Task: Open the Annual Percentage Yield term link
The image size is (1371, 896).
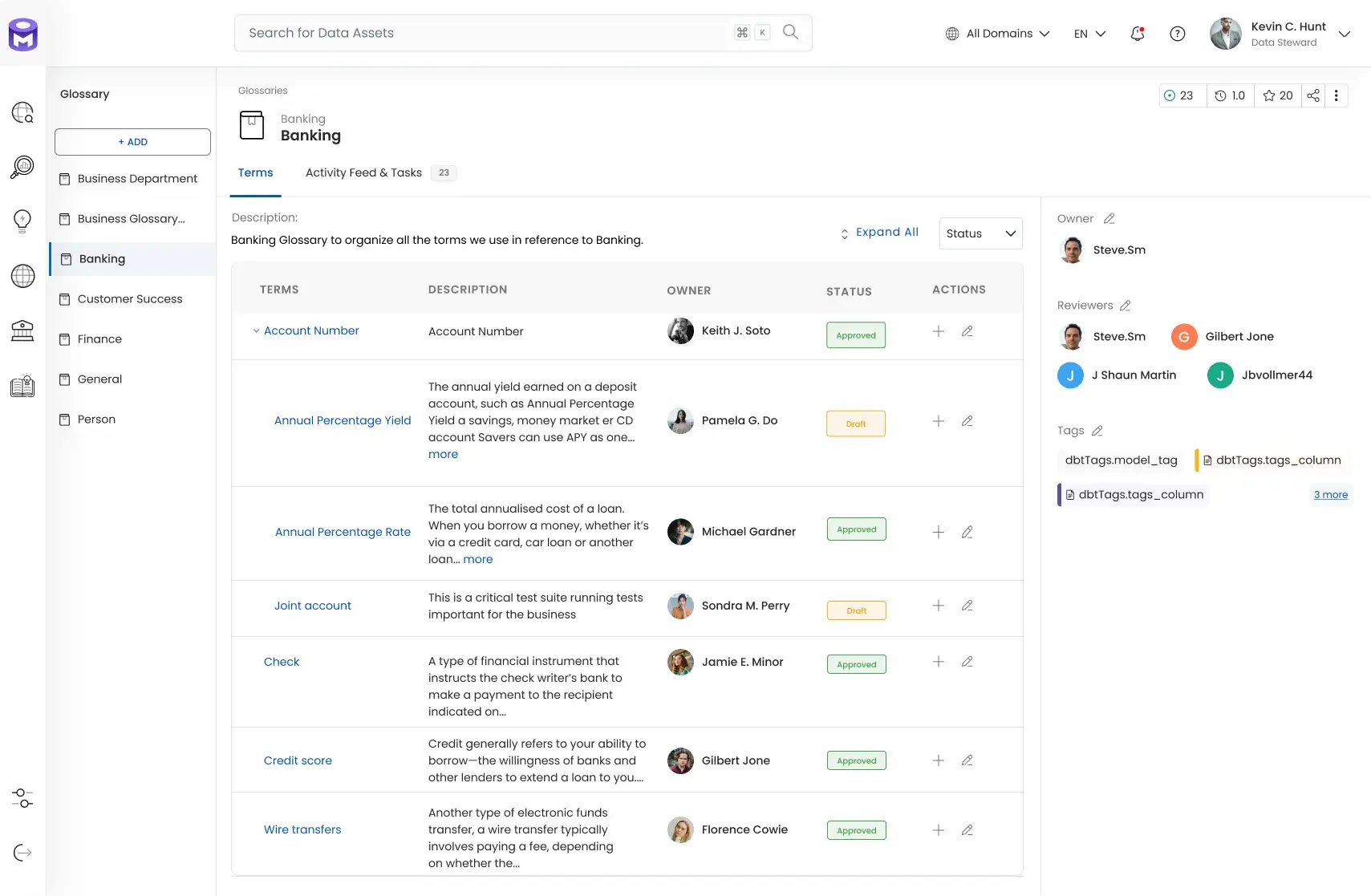Action: pos(343,420)
